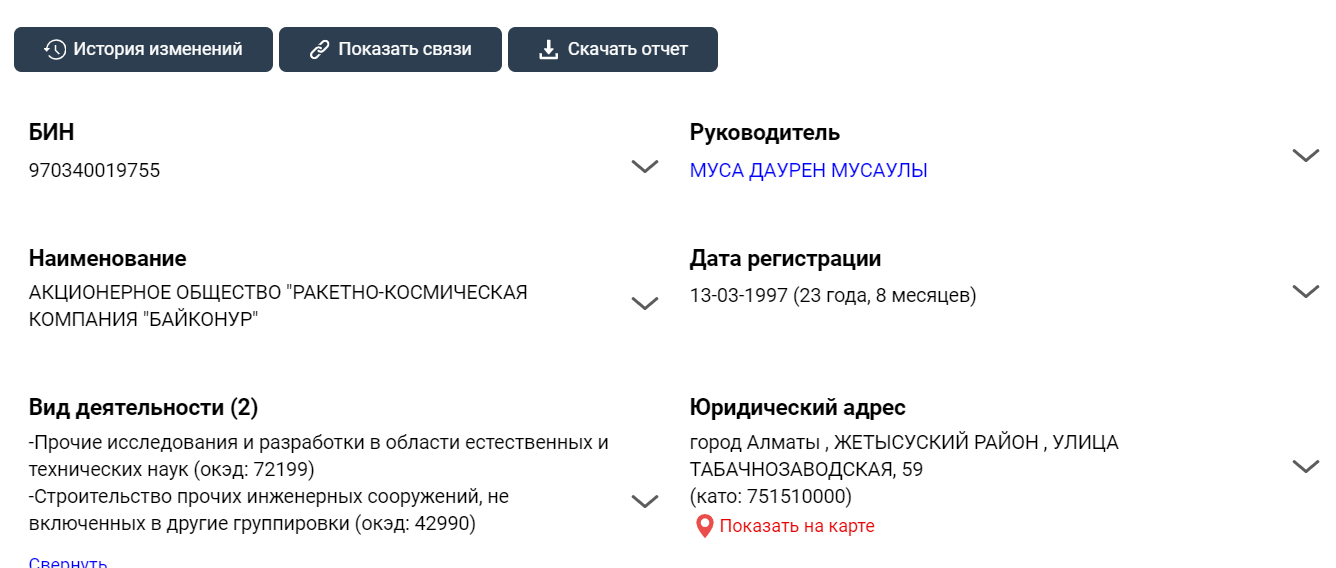The width and height of the screenshot is (1336, 568).
Task: Open История изменений change history
Action: coord(143,49)
